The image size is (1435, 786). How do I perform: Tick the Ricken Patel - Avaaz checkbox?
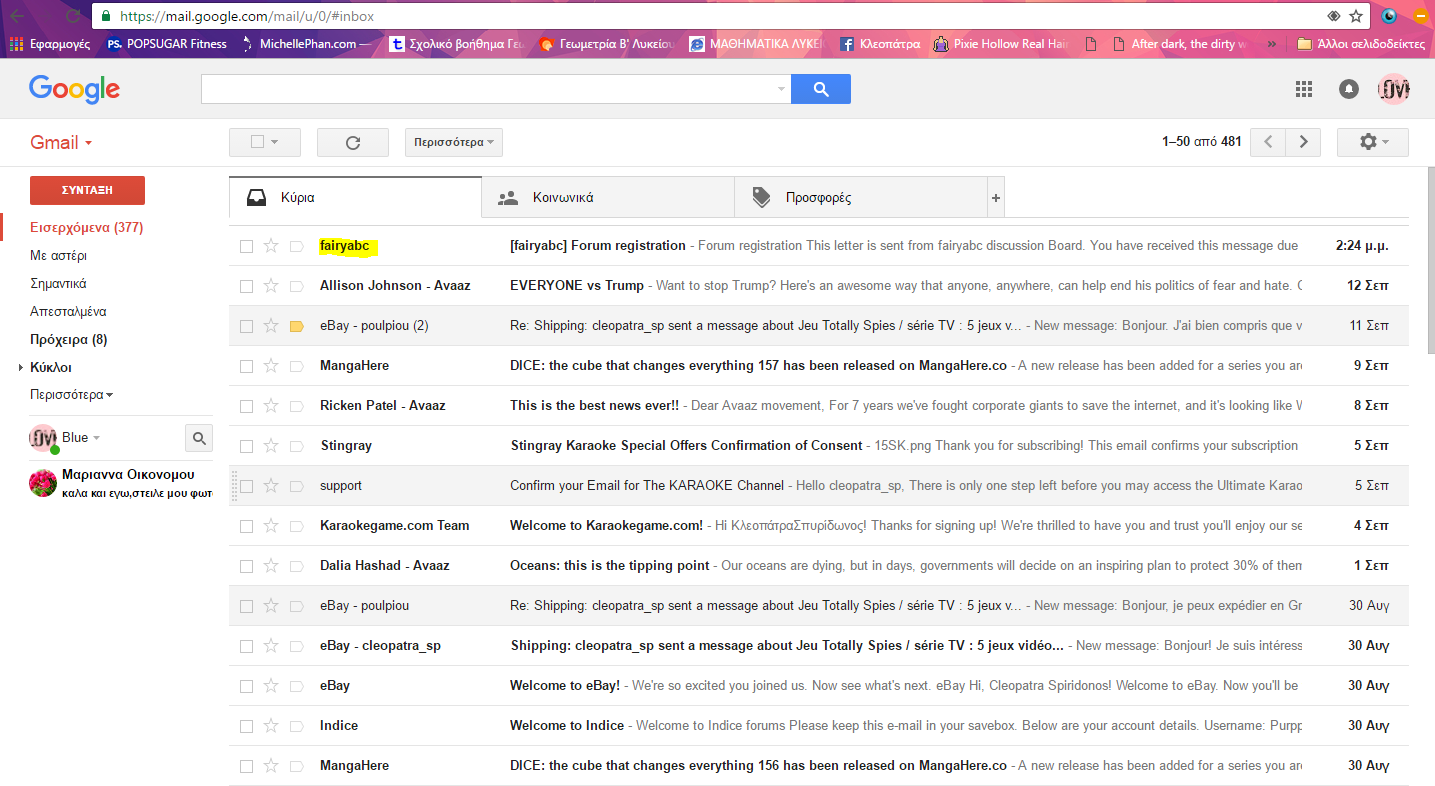point(246,406)
